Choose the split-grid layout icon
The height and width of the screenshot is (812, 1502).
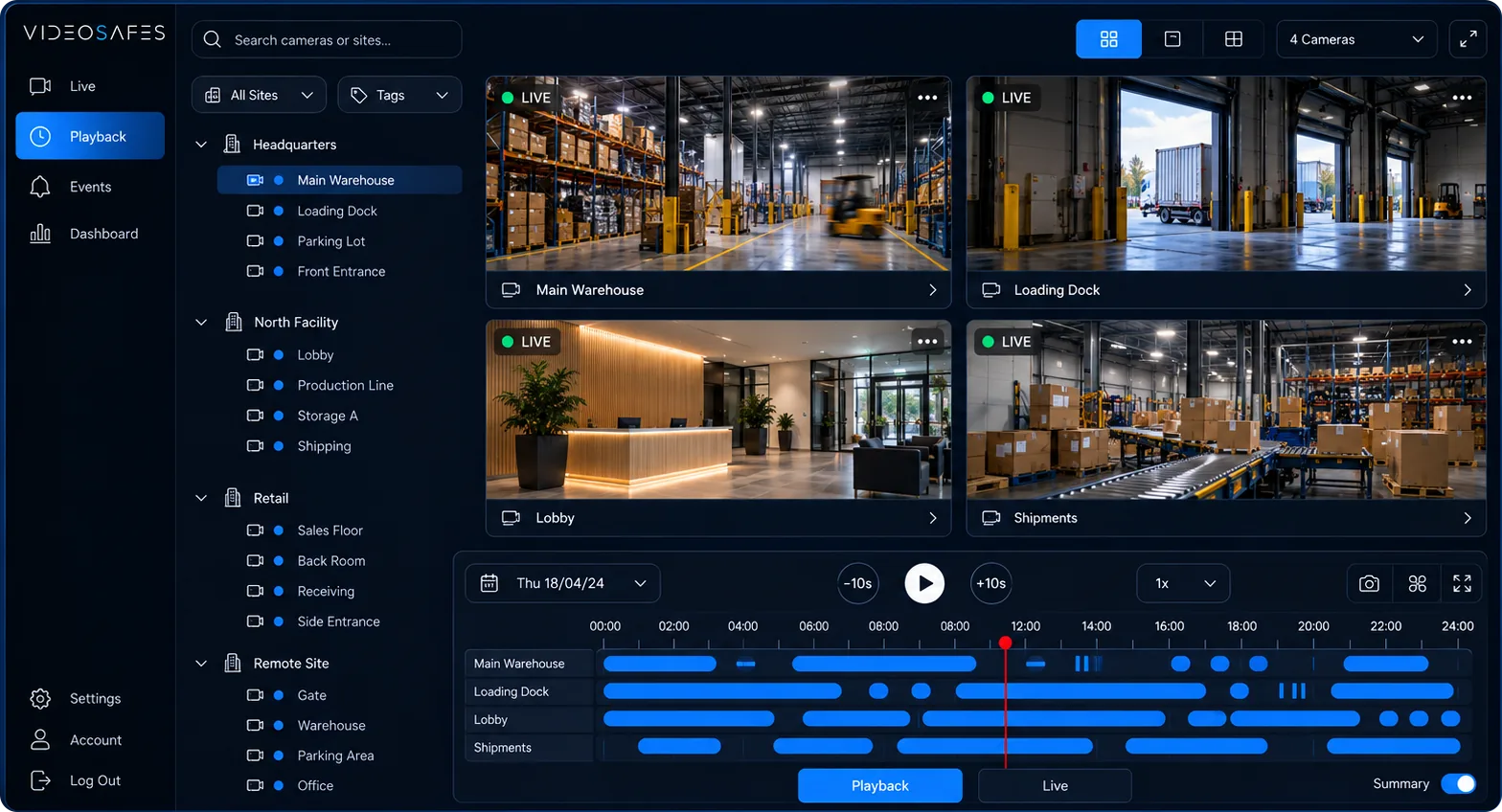tap(1234, 39)
